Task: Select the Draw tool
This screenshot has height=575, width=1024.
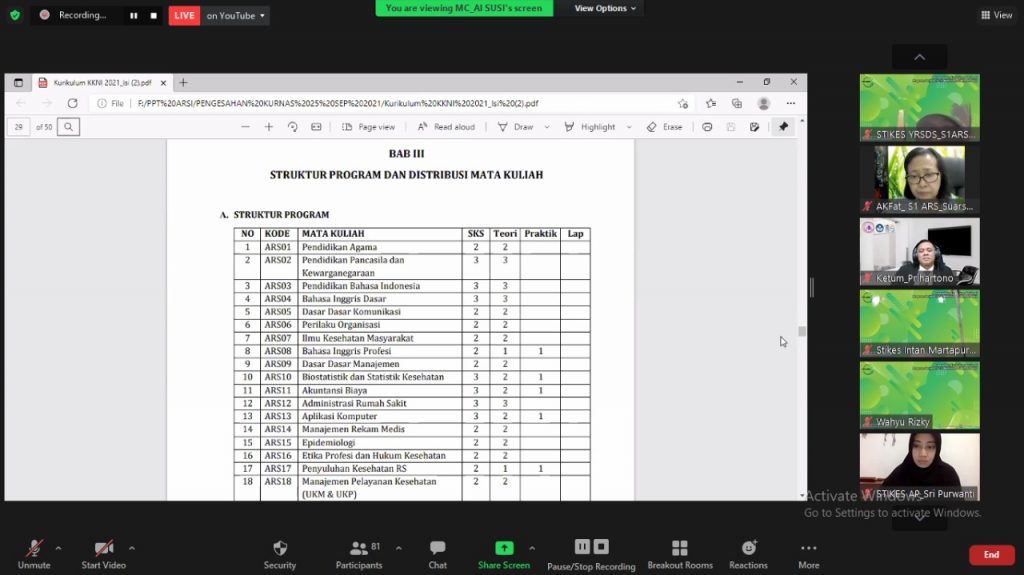Action: tap(515, 127)
